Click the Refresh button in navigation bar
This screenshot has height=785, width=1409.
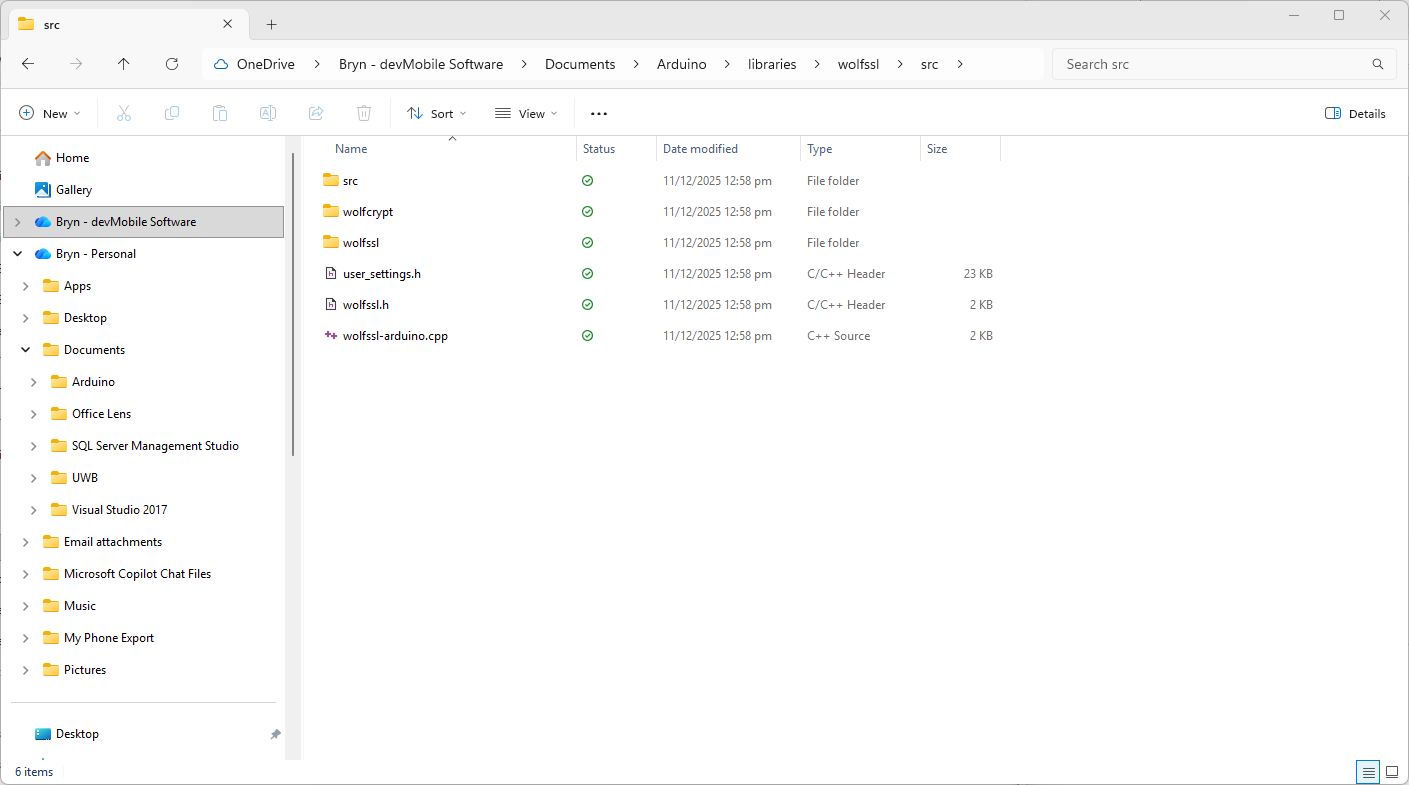tap(172, 64)
